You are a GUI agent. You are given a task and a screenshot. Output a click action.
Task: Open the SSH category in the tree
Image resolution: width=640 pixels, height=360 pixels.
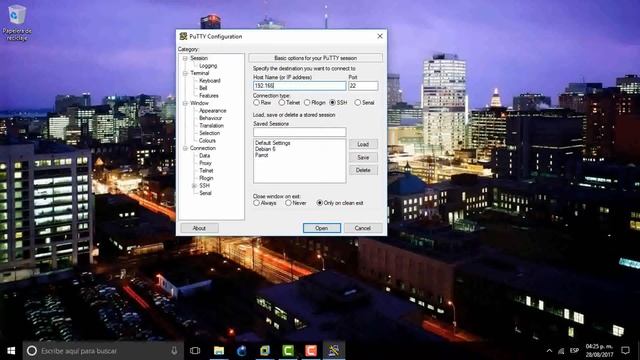click(x=204, y=186)
